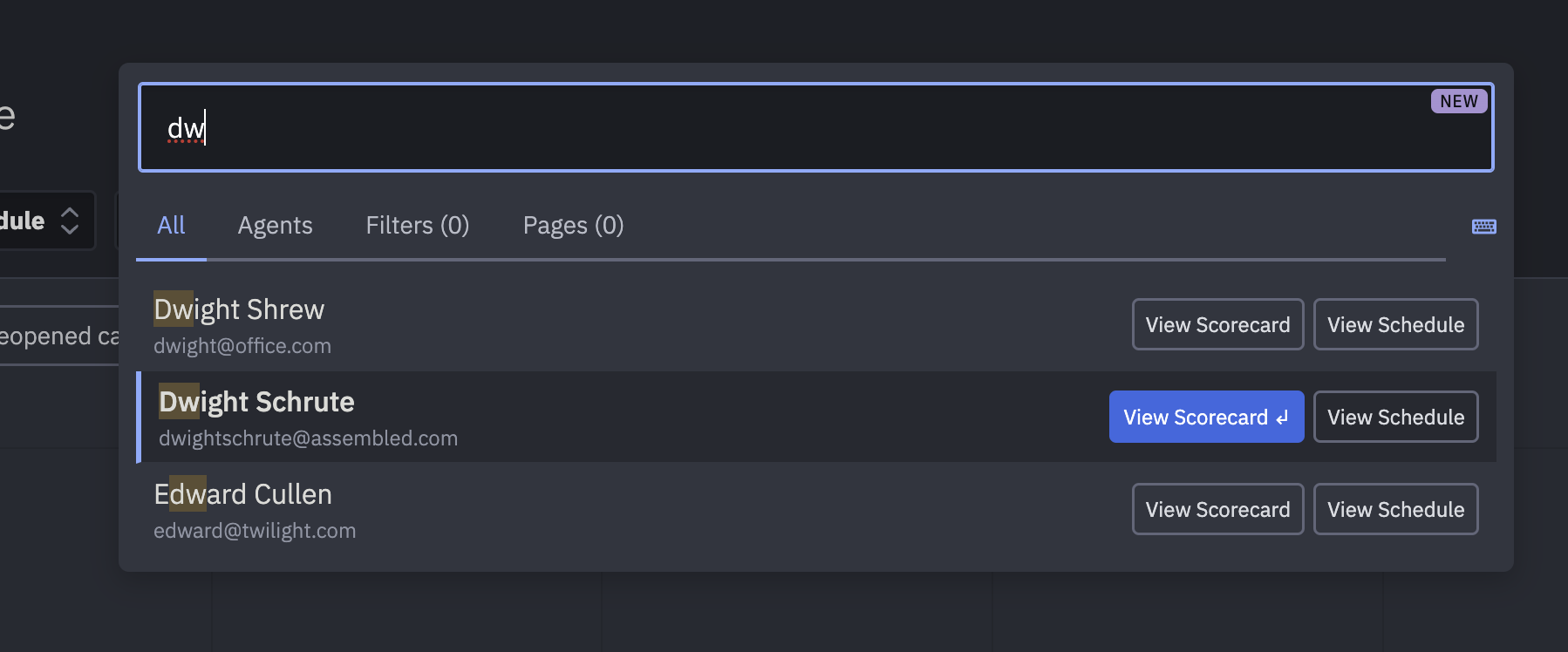Viewport: 1568px width, 652px height.
Task: Click the NEW badge in search bar
Action: coord(1459,101)
